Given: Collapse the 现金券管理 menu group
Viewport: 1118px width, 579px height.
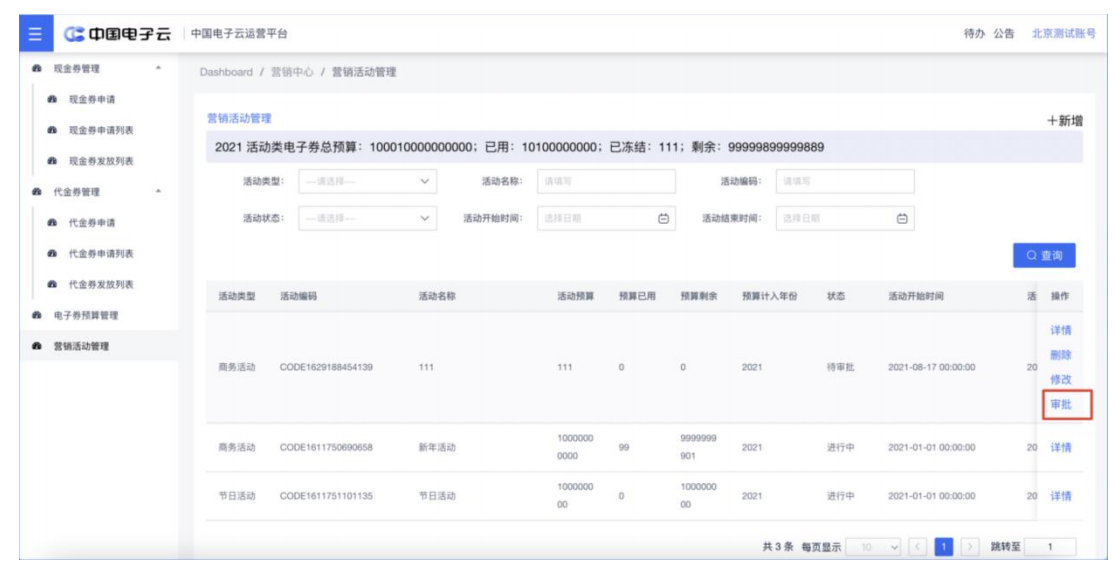Looking at the screenshot, I should pos(158,68).
